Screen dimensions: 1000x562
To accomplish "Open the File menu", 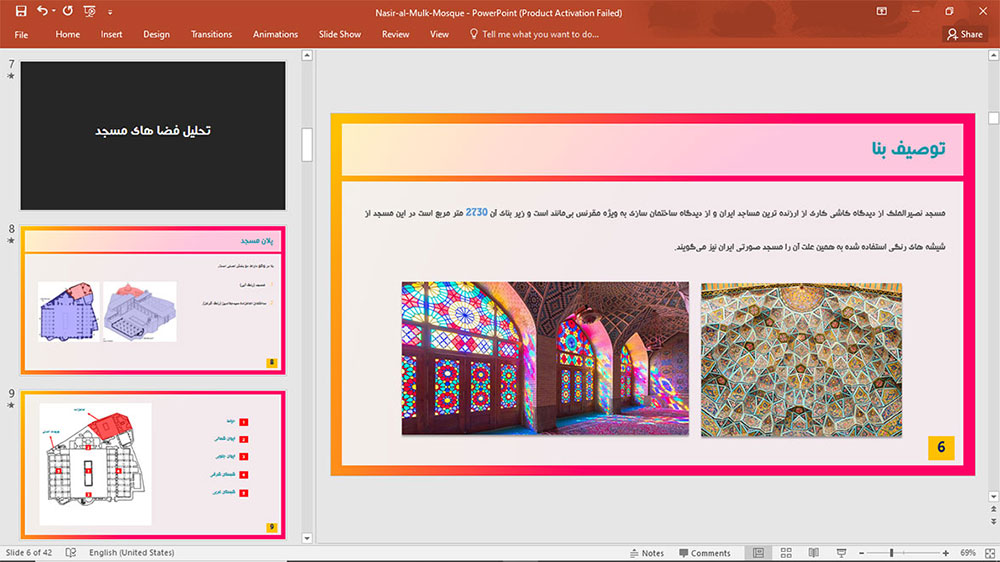I will tap(21, 34).
